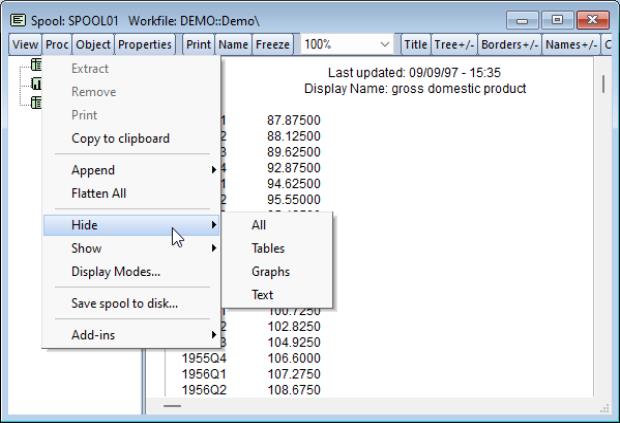Select Tables in the Hide submenu
This screenshot has width=620, height=423.
click(268, 248)
